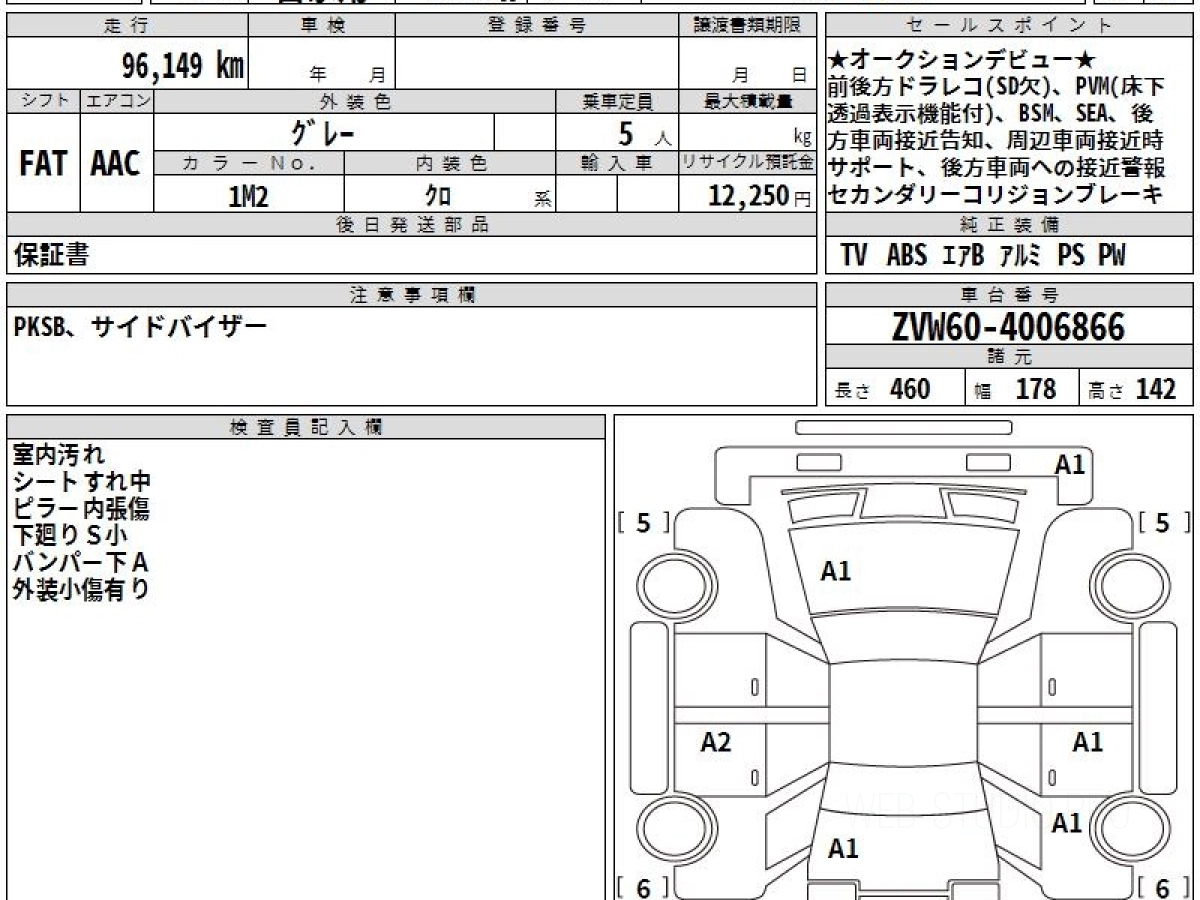Click the ★オークションデビュー★ line
Viewport: 1200px width, 900px height.
coord(963,59)
